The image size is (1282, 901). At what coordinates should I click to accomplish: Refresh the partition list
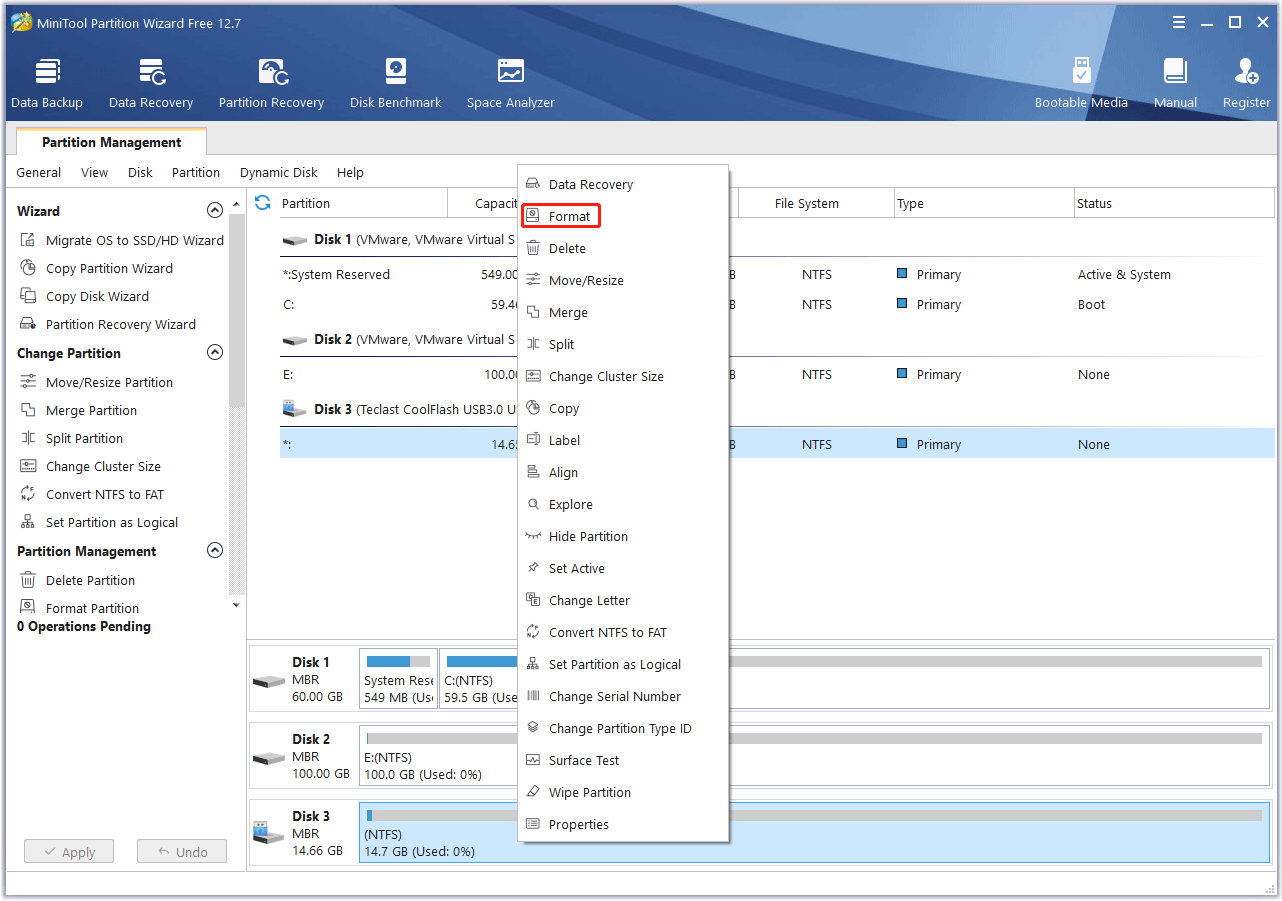pos(261,202)
